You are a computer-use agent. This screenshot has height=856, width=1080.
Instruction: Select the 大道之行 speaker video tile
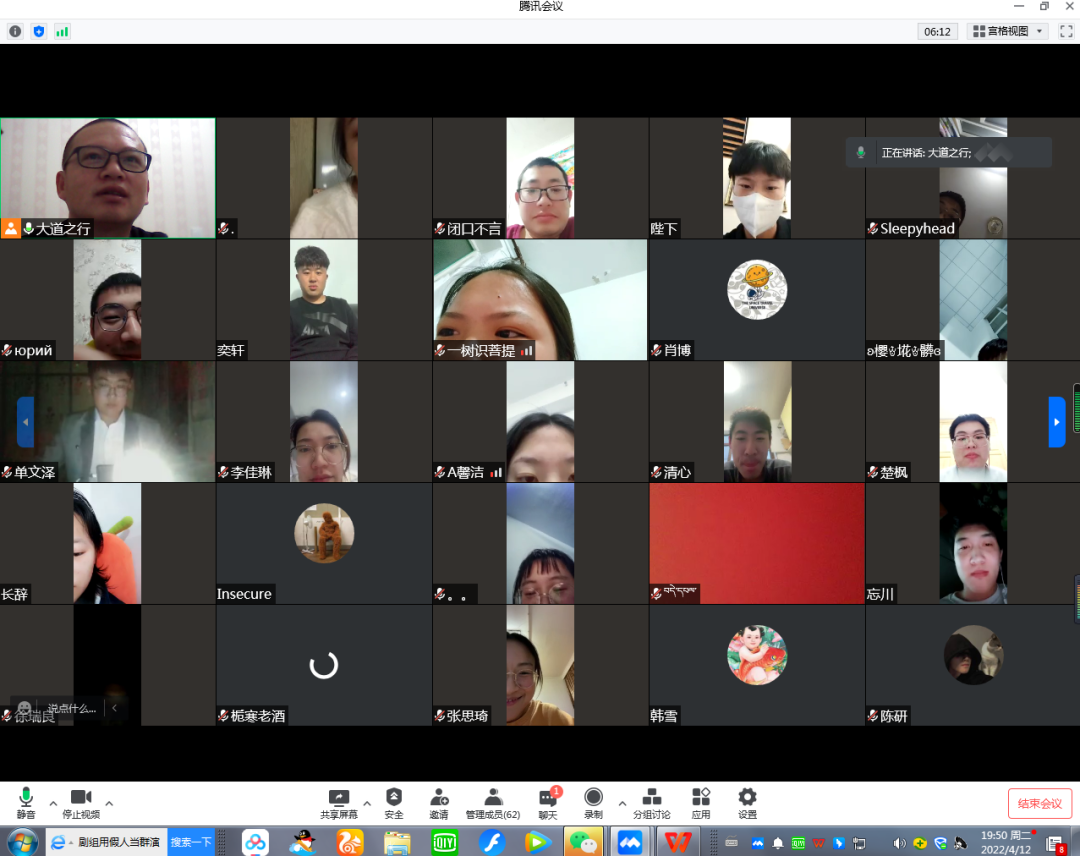108,178
